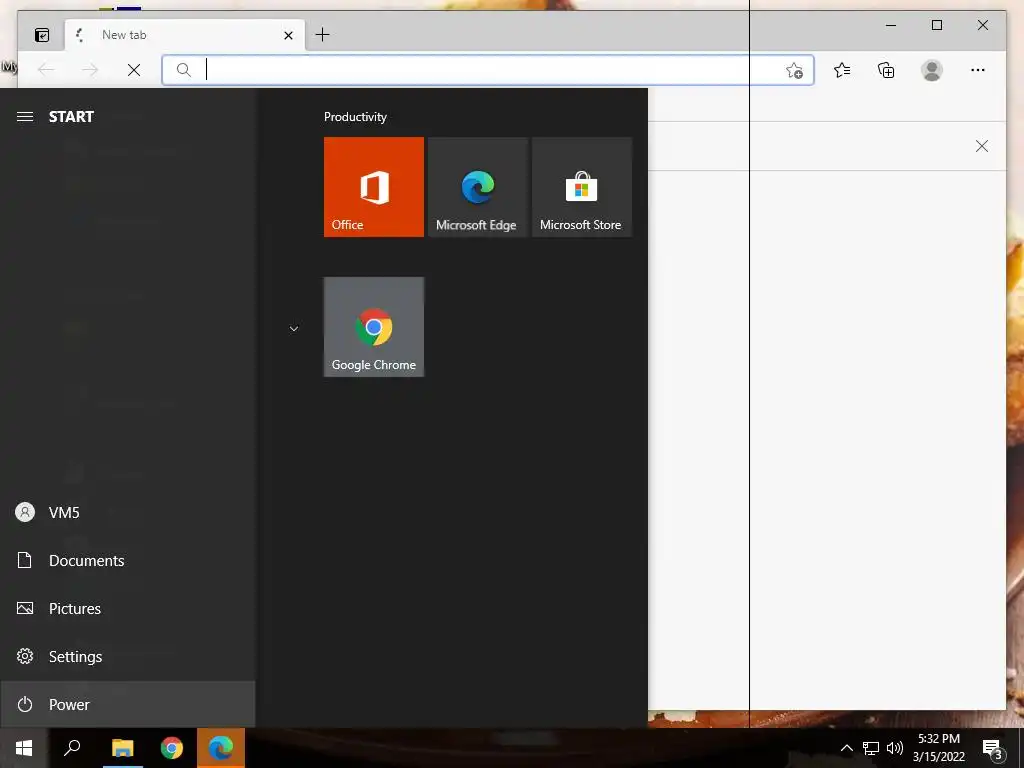Open a new tab in Edge
1024x768 pixels.
323,35
